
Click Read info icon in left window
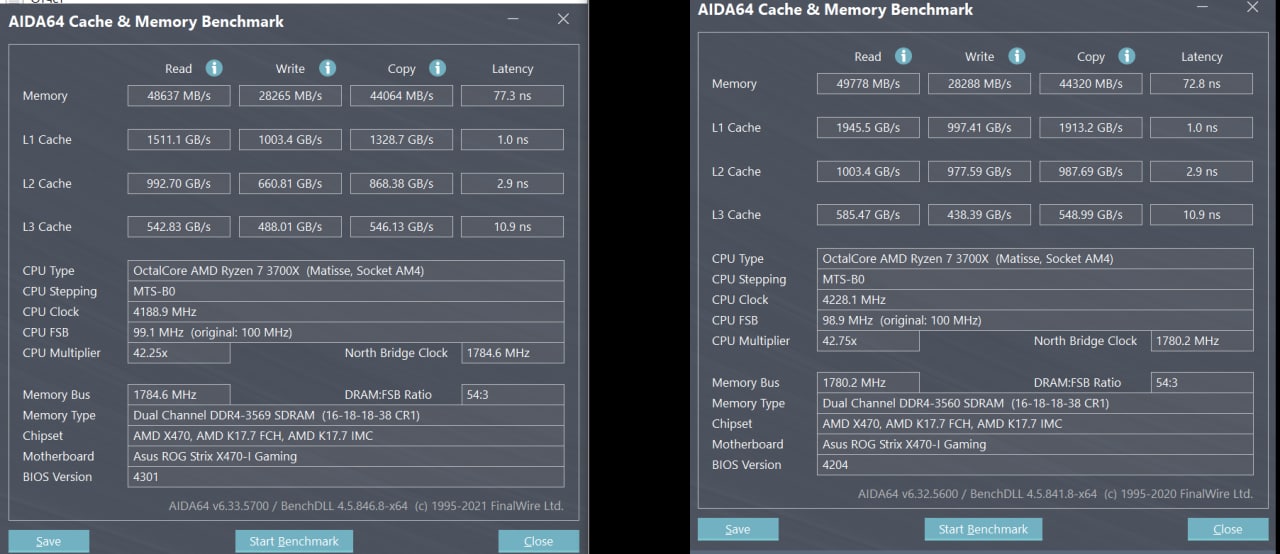coord(214,68)
